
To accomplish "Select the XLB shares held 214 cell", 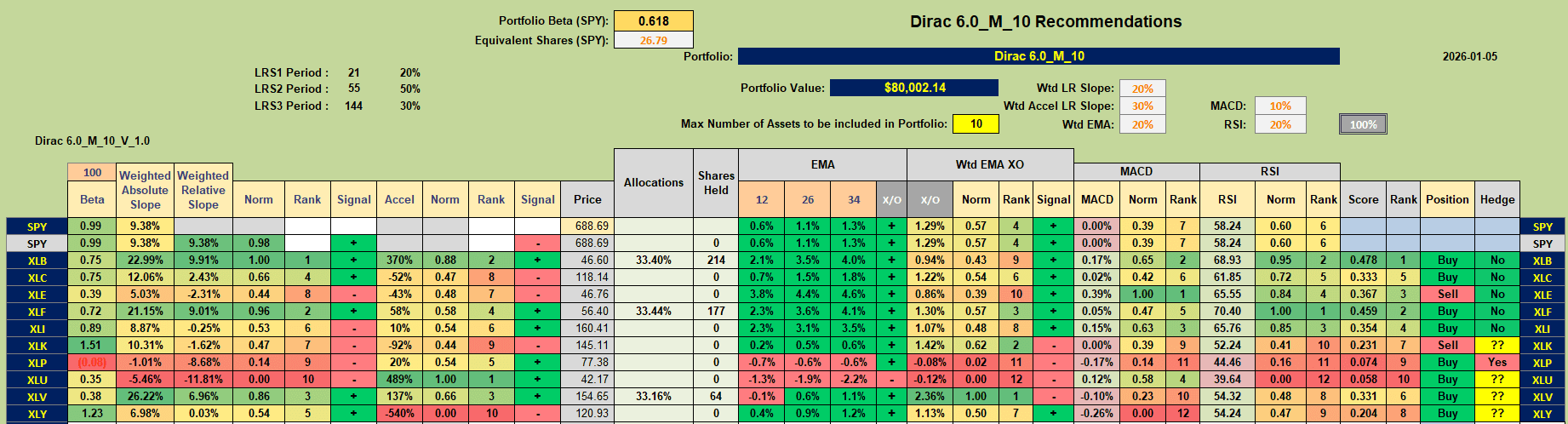I will tap(716, 260).
